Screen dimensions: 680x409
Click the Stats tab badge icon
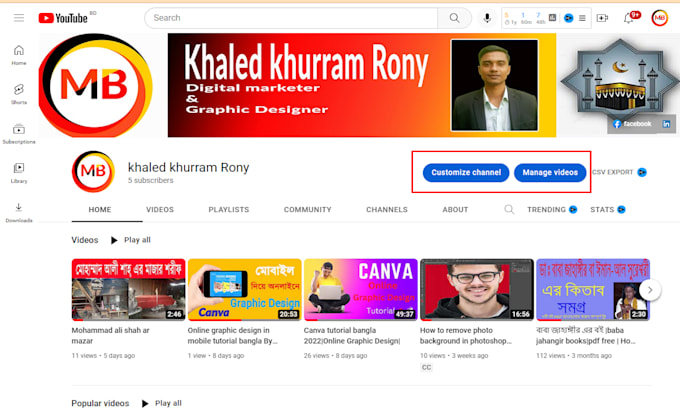tap(621, 209)
